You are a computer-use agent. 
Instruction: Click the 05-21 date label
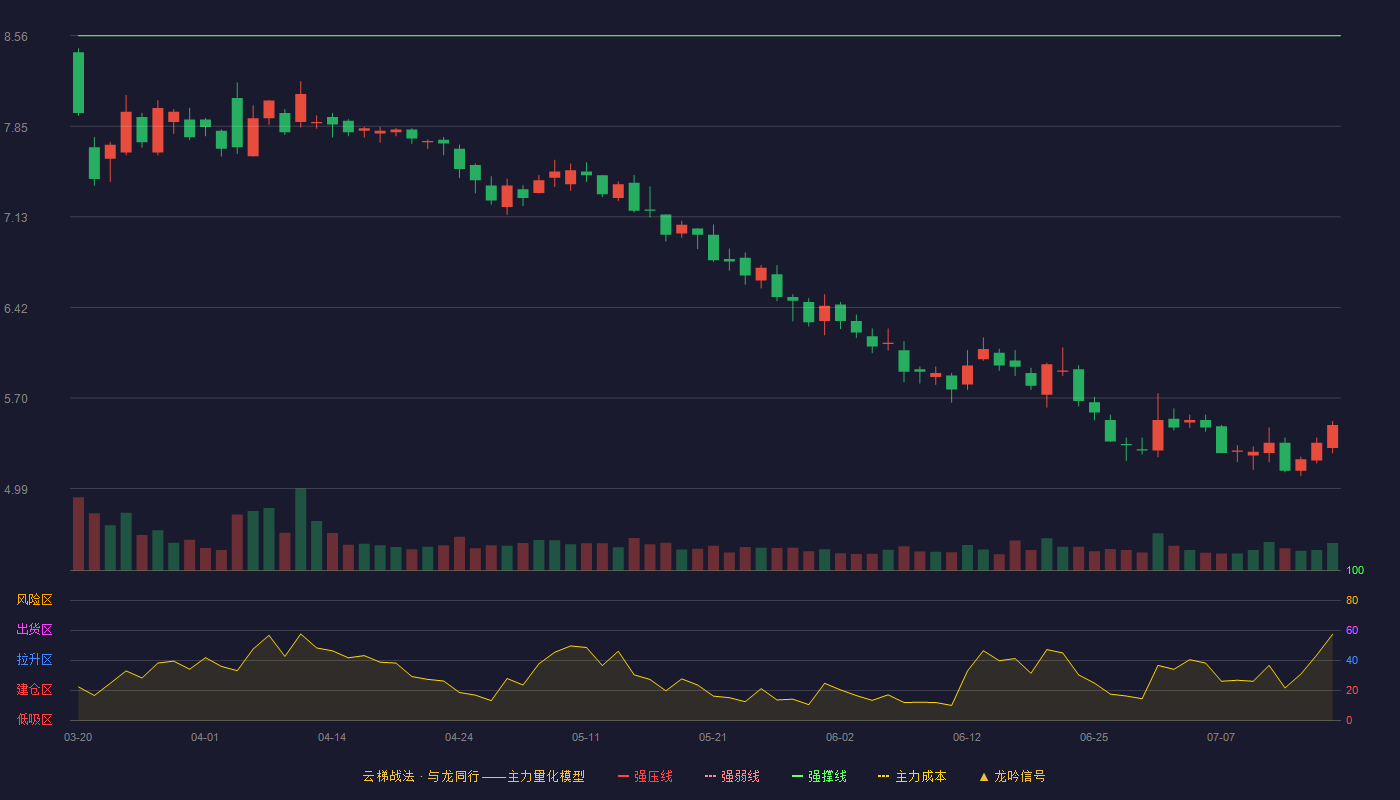tap(713, 737)
